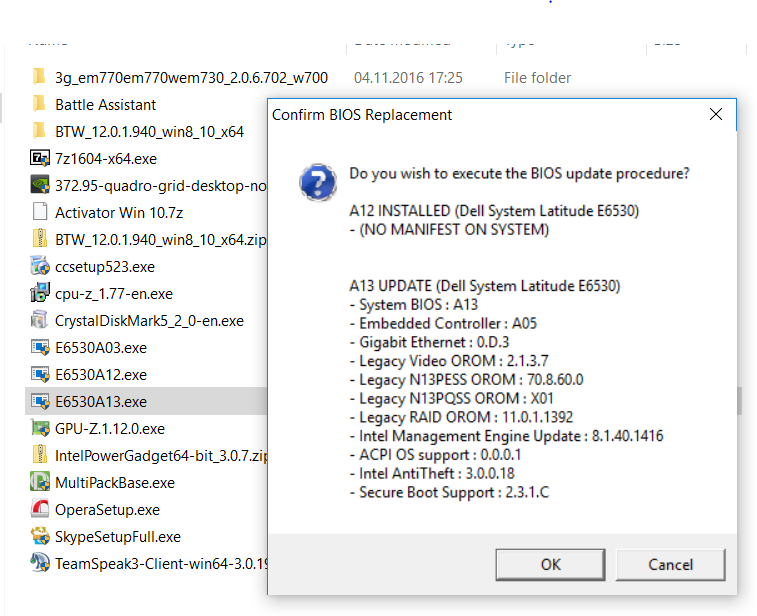757x616 pixels.
Task: Click the blue question mark dialog icon
Action: tap(318, 182)
